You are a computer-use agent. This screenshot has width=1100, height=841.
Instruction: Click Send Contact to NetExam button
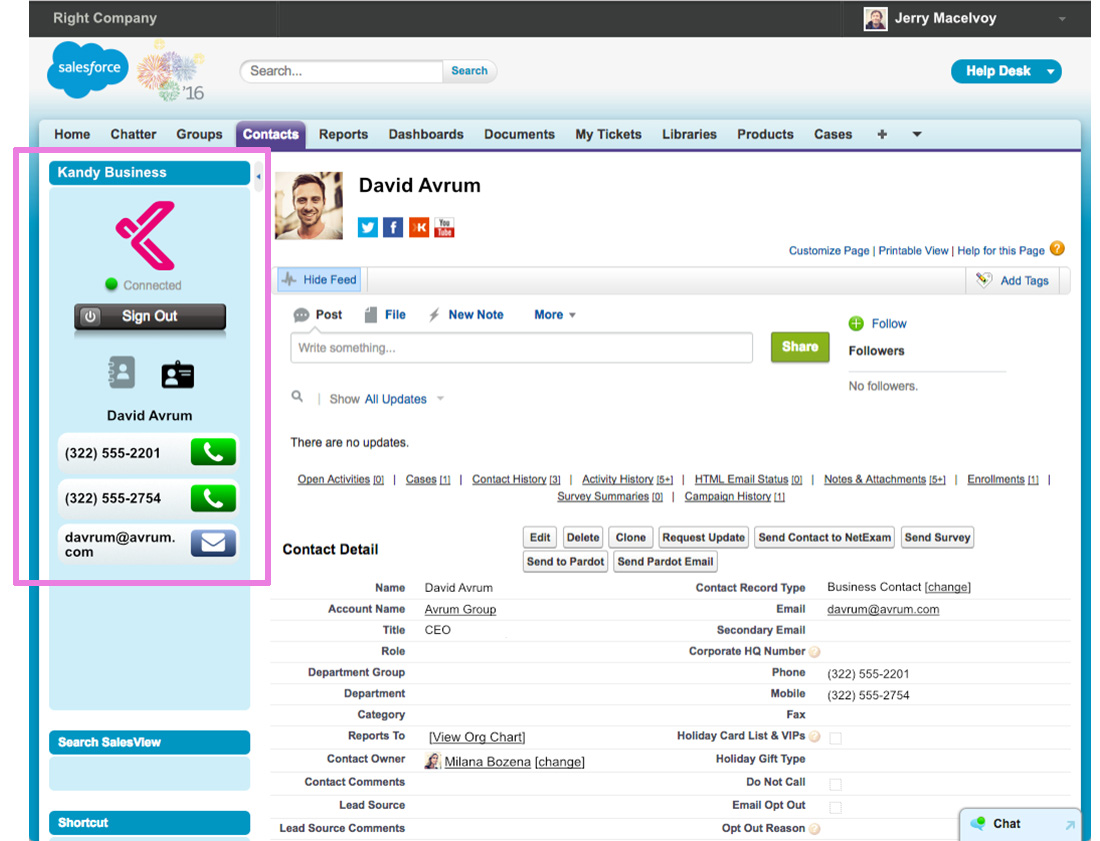(x=824, y=537)
